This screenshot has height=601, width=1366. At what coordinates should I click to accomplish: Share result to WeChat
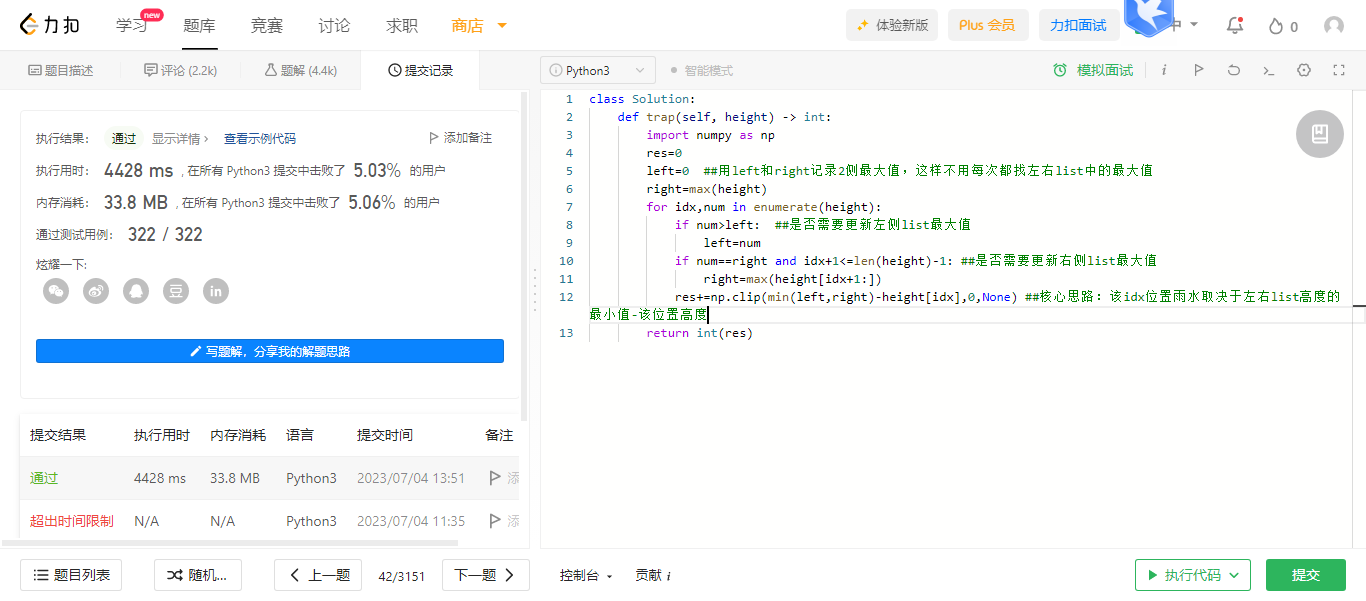56,291
